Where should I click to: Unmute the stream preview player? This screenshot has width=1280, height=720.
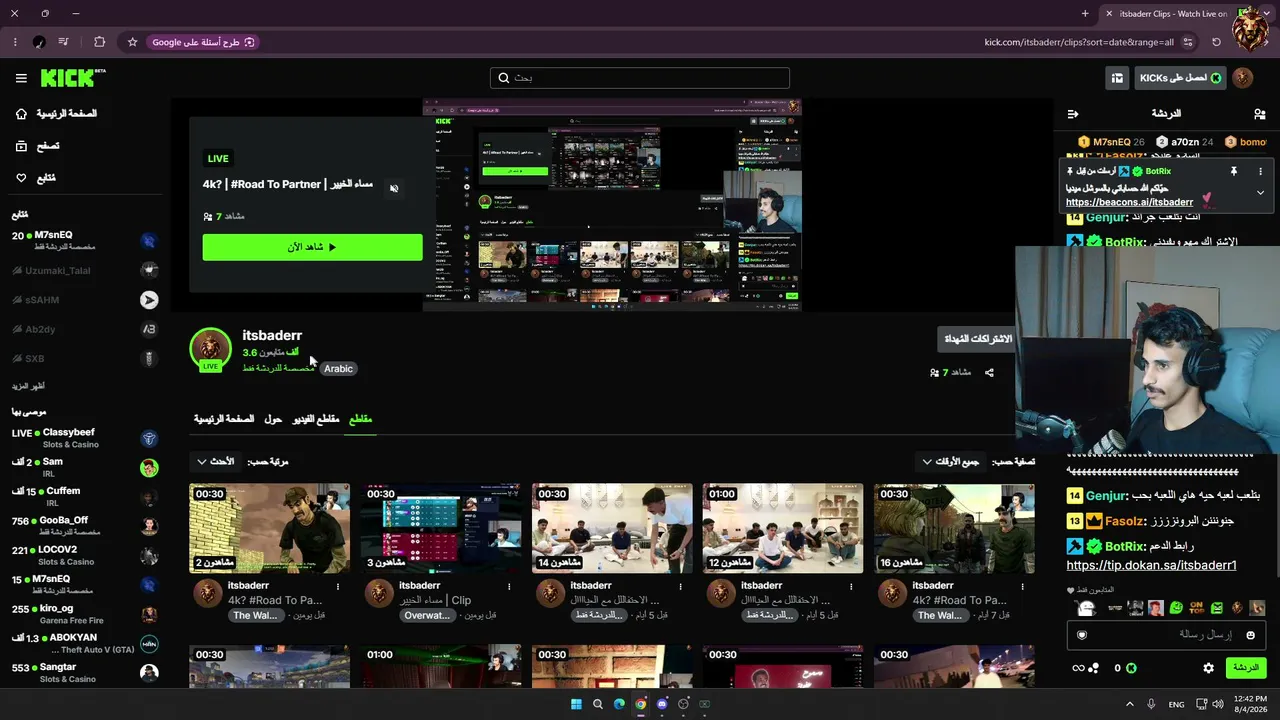394,188
